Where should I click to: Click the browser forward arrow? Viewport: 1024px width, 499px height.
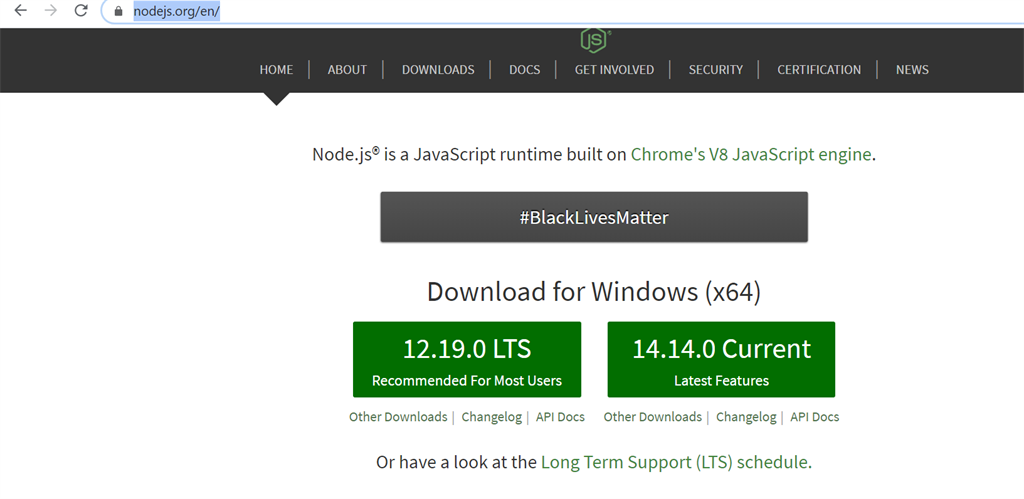click(x=51, y=10)
